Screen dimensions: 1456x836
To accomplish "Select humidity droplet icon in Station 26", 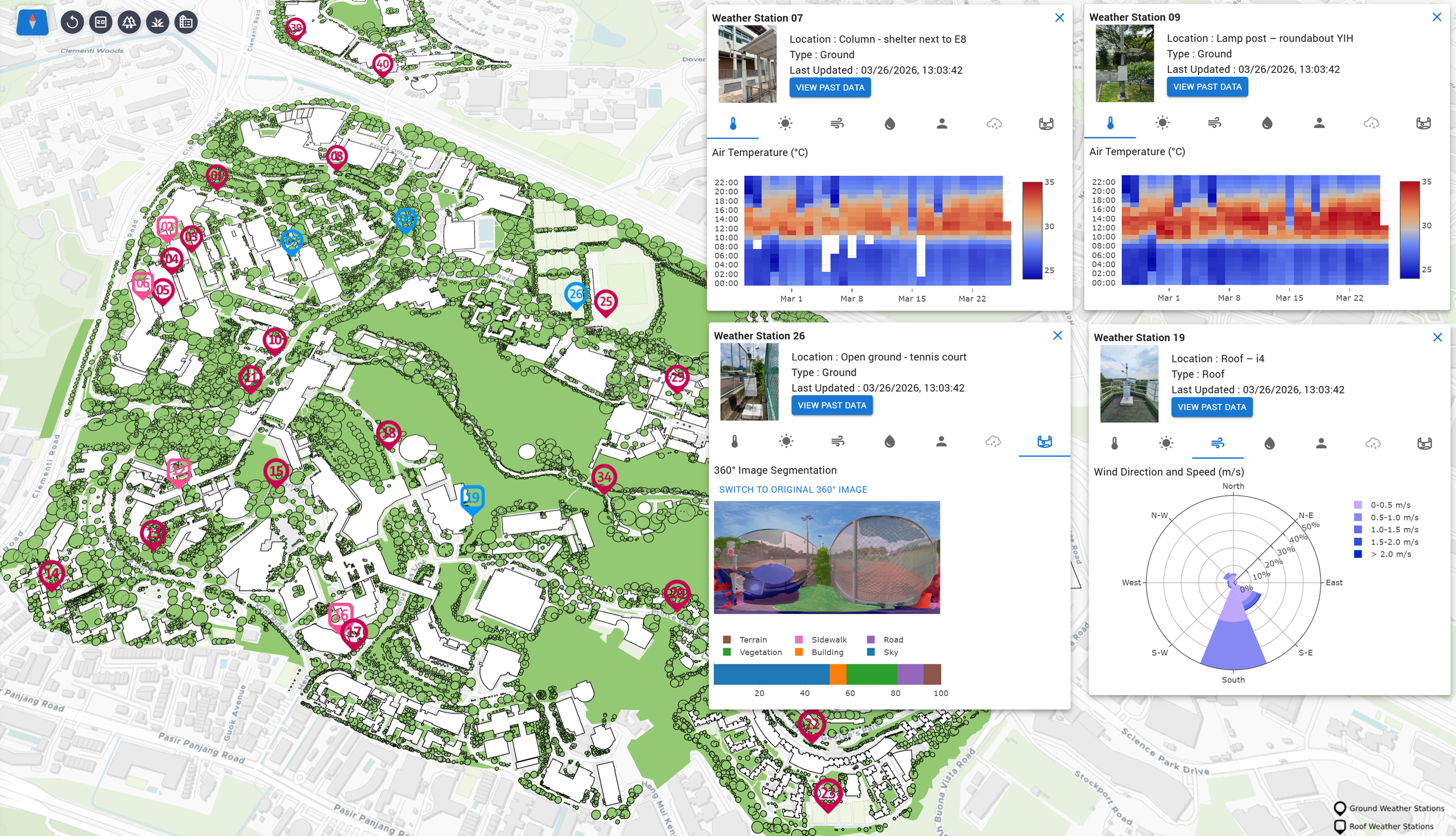I will pyautogui.click(x=889, y=442).
